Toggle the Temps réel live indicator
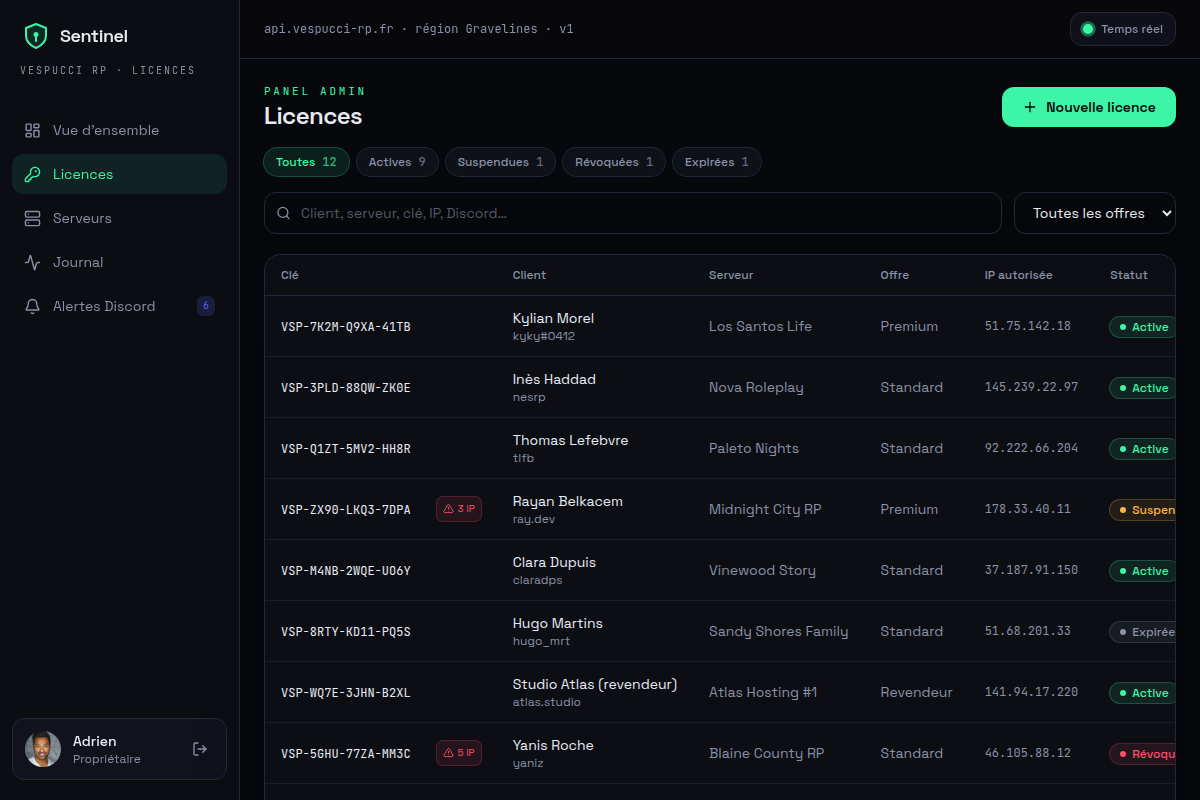The image size is (1200, 800). (x=1122, y=29)
